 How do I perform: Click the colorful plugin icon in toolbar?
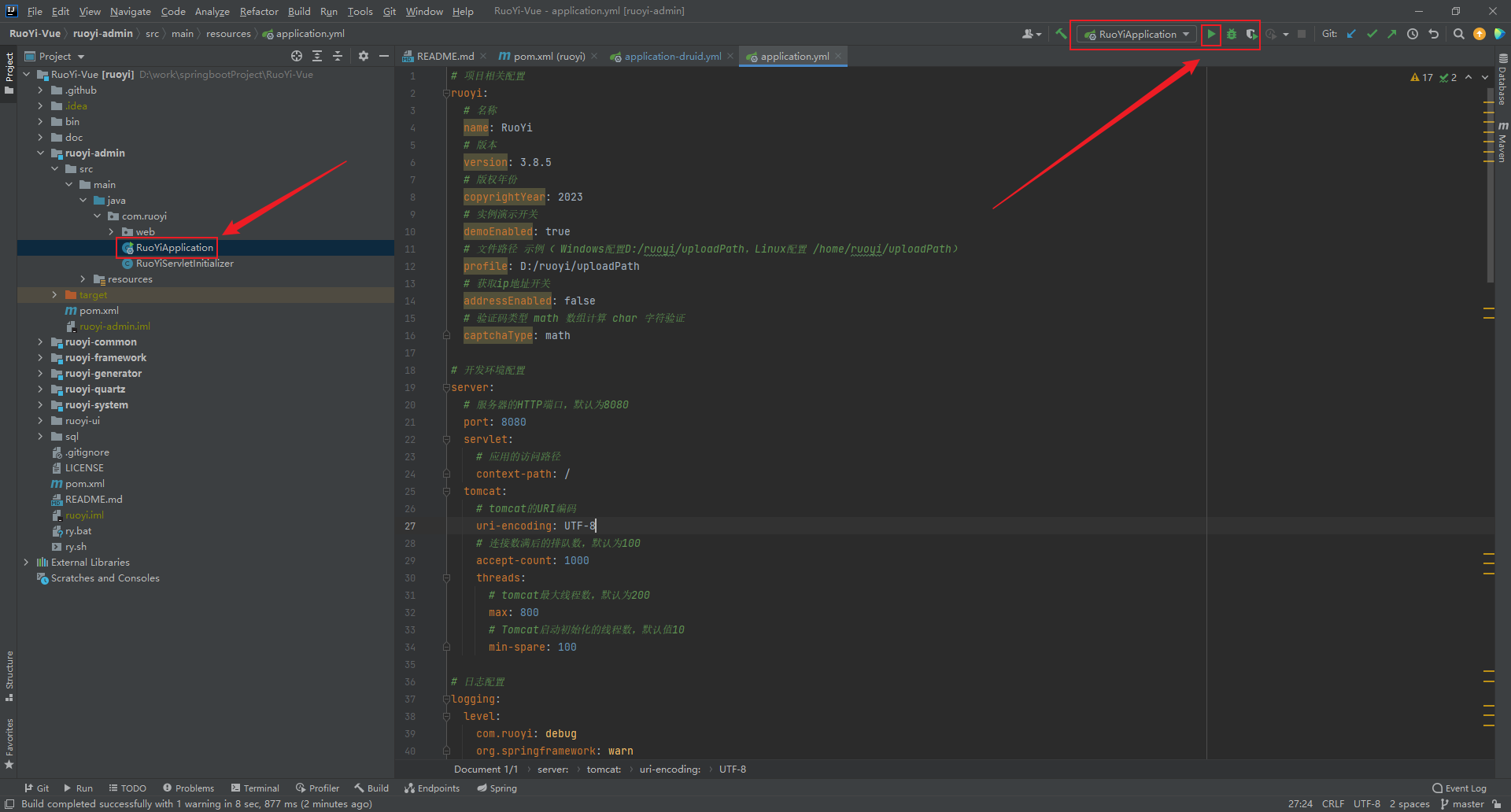tap(1499, 34)
